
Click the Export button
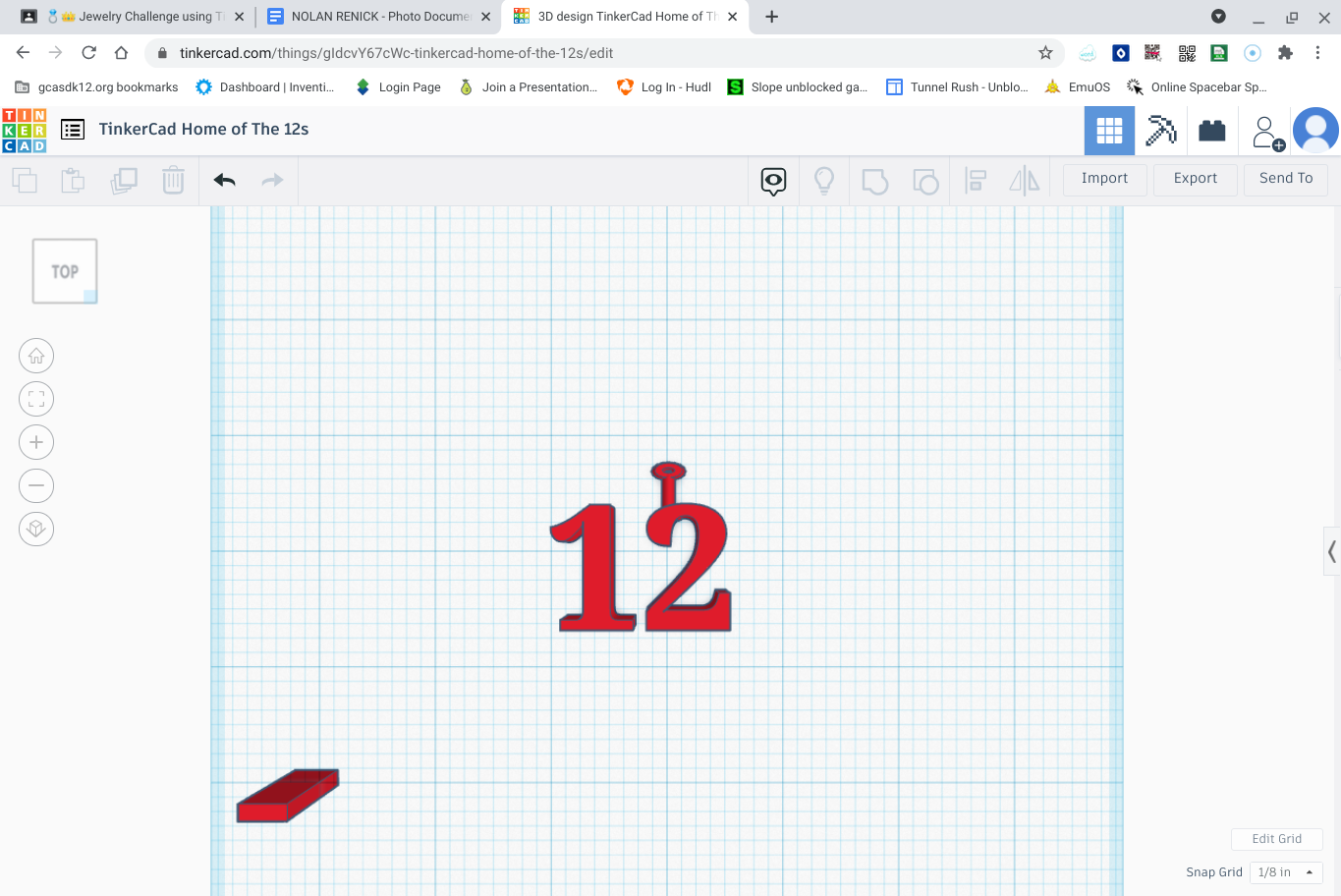click(1195, 178)
